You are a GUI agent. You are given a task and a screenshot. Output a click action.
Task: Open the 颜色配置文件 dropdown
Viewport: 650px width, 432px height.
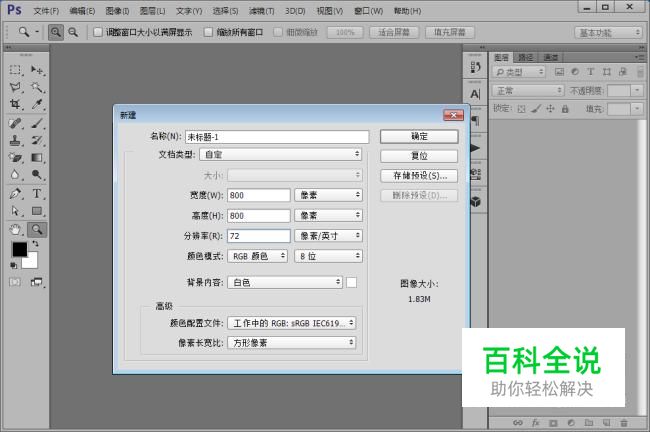[291, 323]
